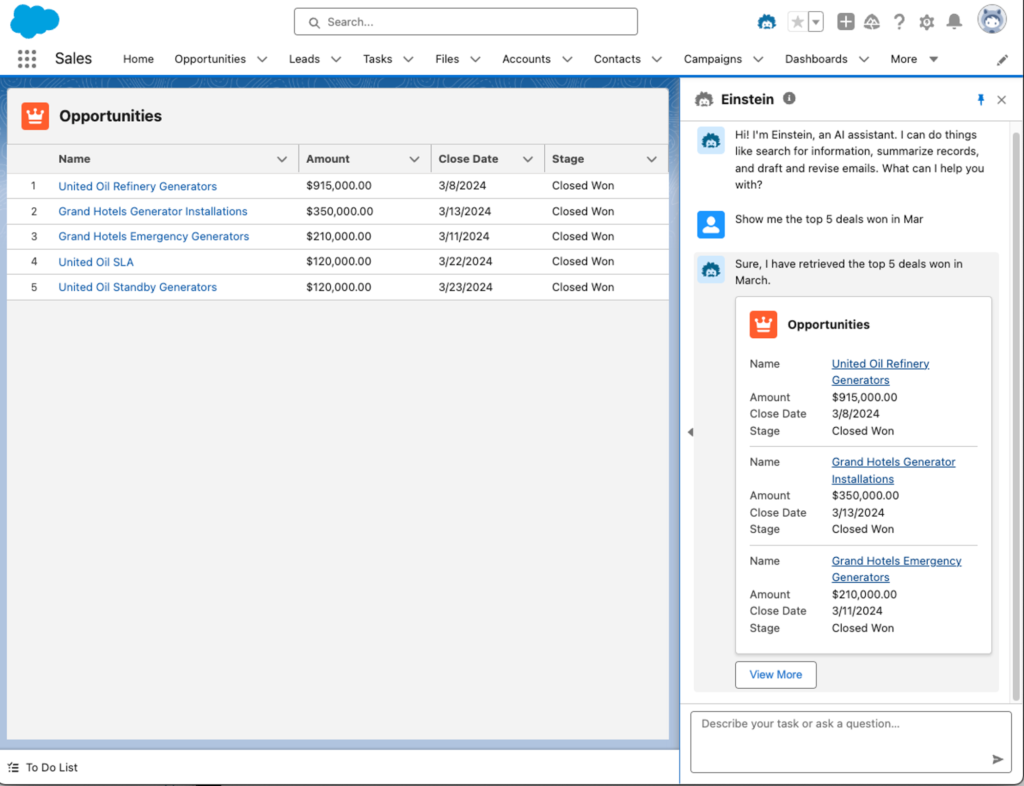Open the Accounts tab

click(x=526, y=59)
